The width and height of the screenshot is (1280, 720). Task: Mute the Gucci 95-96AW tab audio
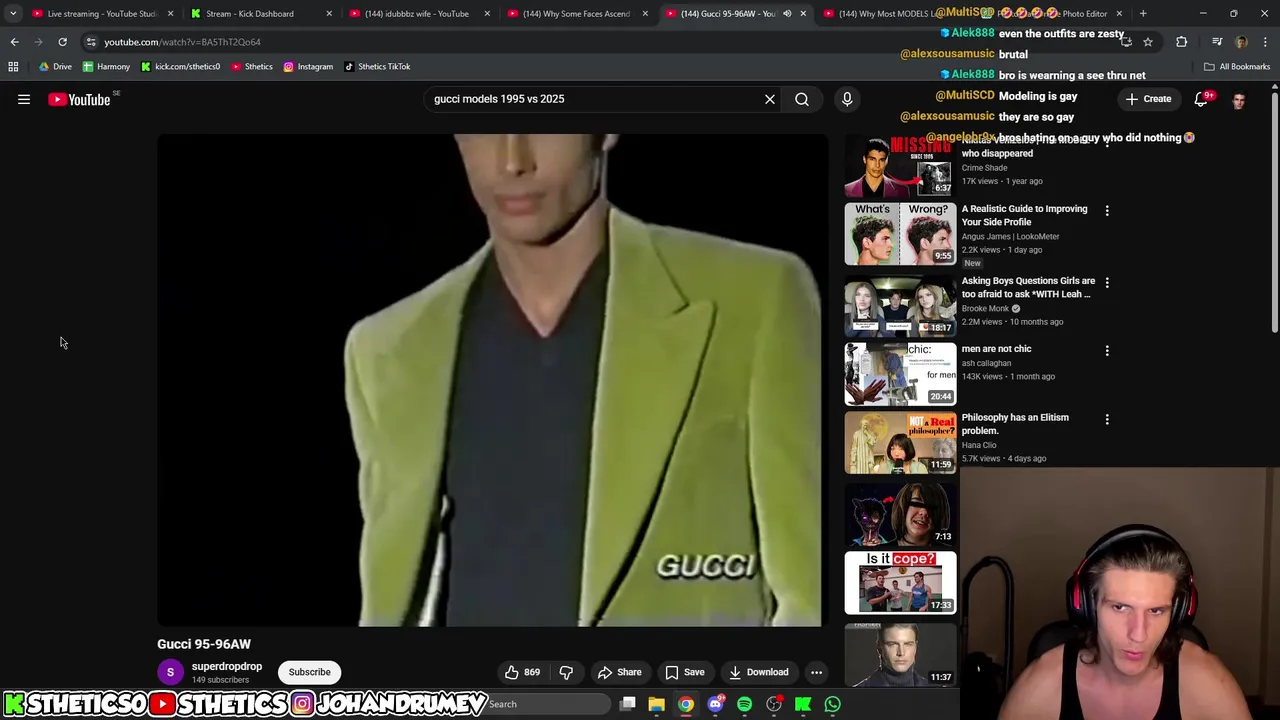click(x=787, y=14)
